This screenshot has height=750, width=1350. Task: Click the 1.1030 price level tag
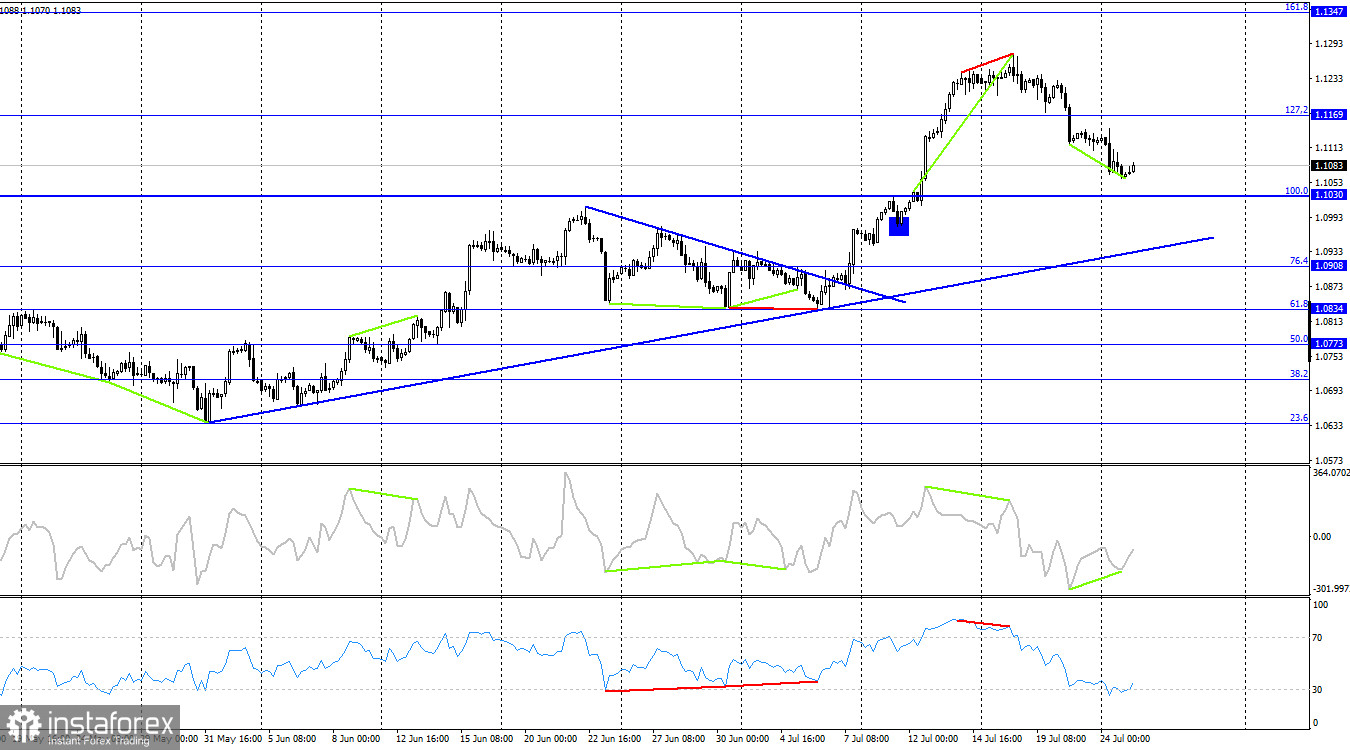tap(1329, 196)
